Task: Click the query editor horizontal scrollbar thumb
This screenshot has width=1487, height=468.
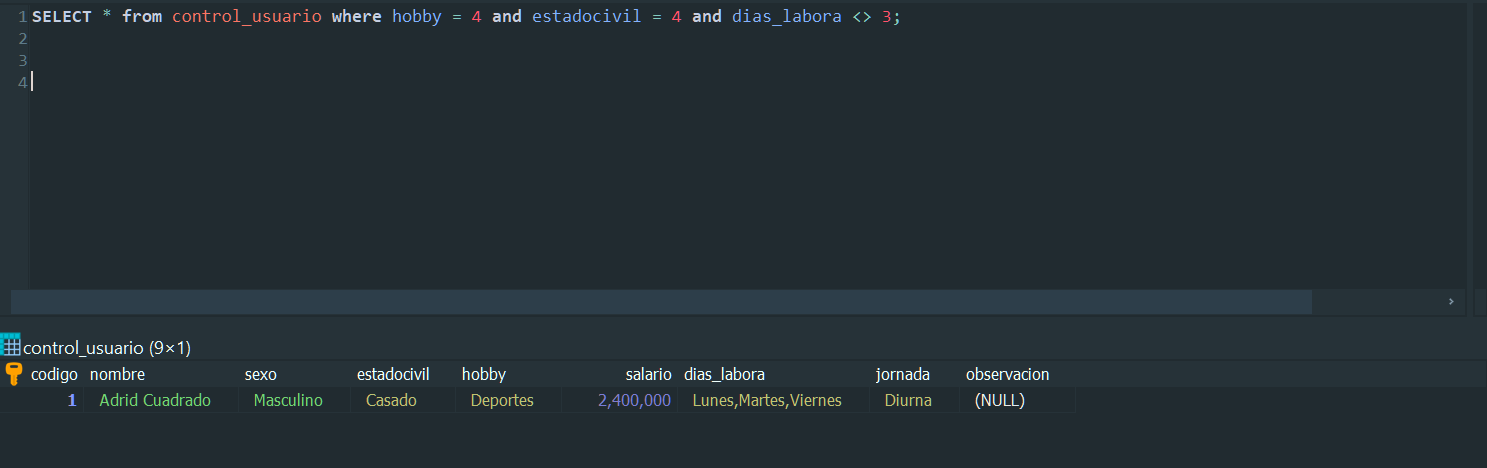Action: click(661, 302)
